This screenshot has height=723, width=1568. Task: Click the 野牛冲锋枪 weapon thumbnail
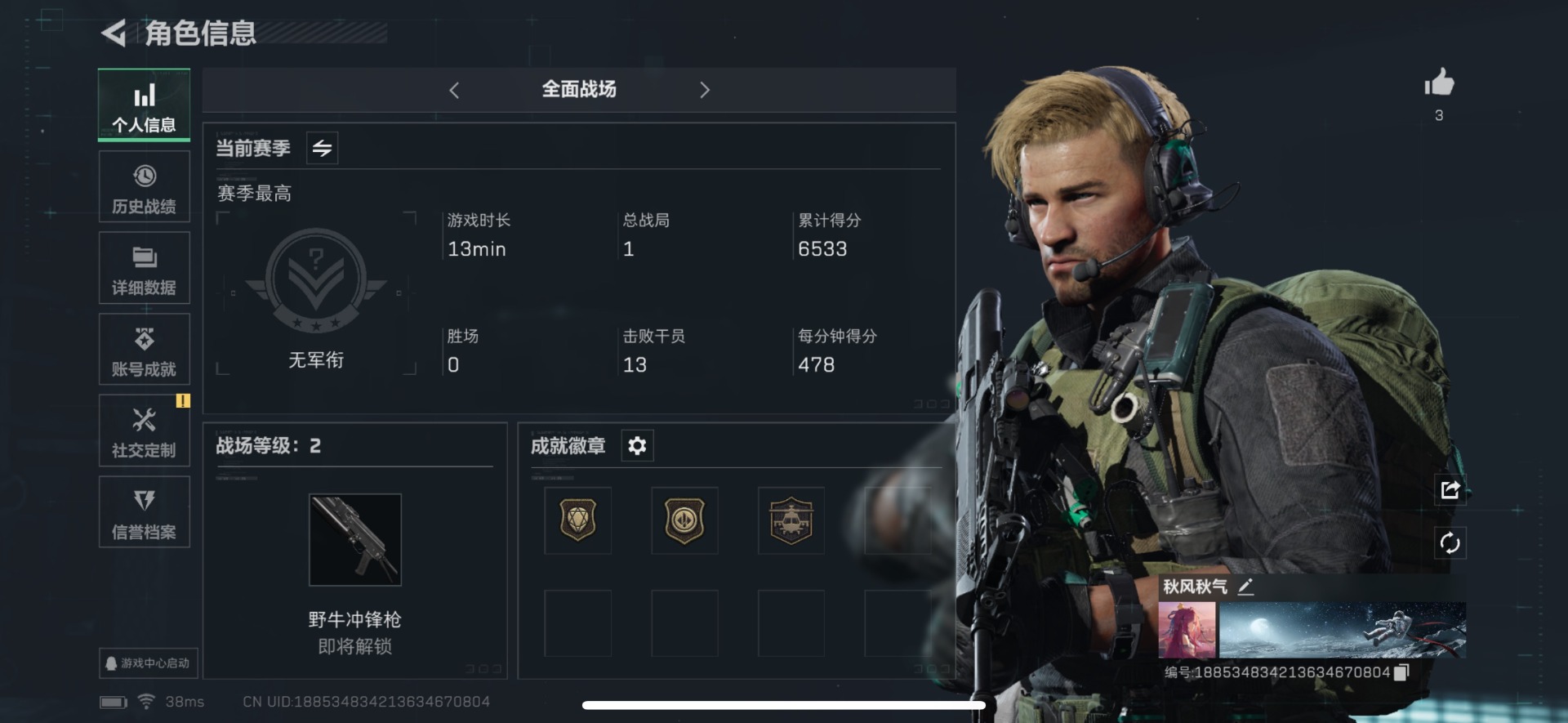pyautogui.click(x=355, y=539)
